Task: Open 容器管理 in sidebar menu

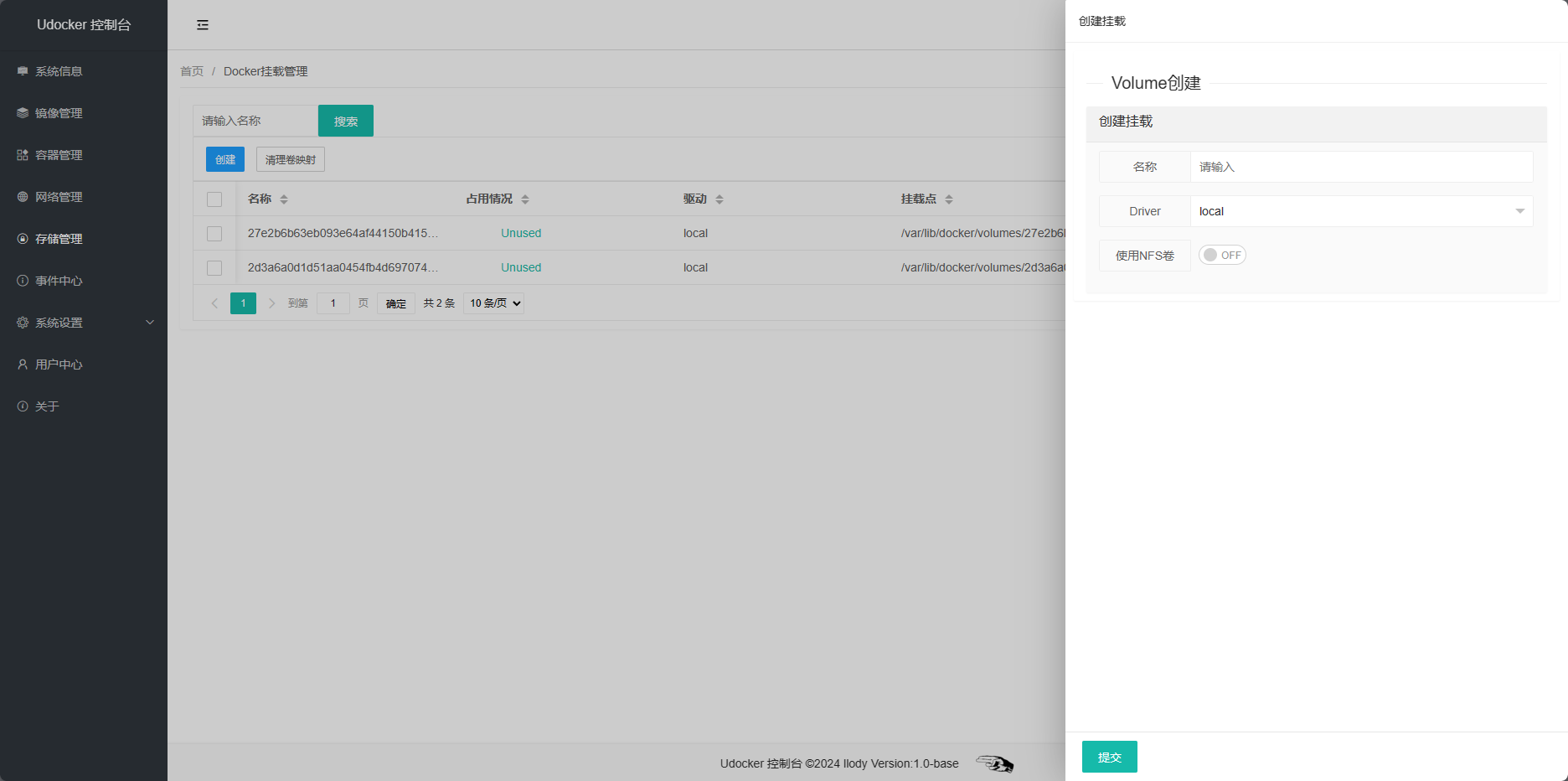Action: [59, 155]
